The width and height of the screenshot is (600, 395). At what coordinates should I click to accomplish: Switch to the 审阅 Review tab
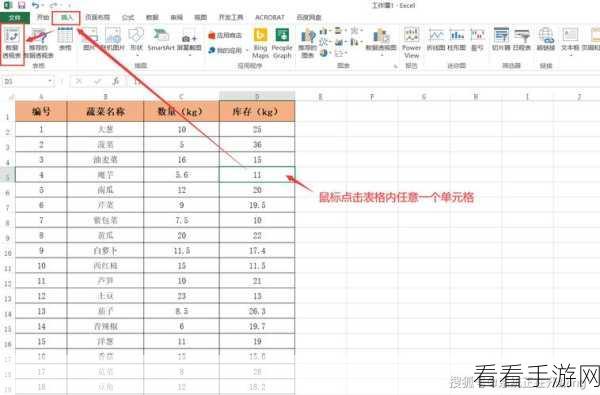[x=176, y=17]
